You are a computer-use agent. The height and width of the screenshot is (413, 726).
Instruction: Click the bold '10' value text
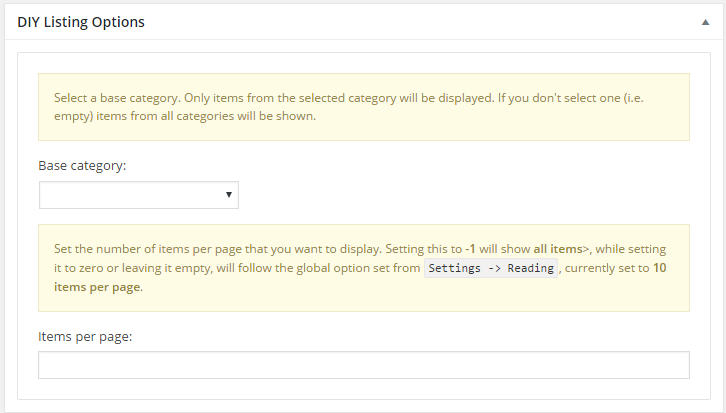660,268
